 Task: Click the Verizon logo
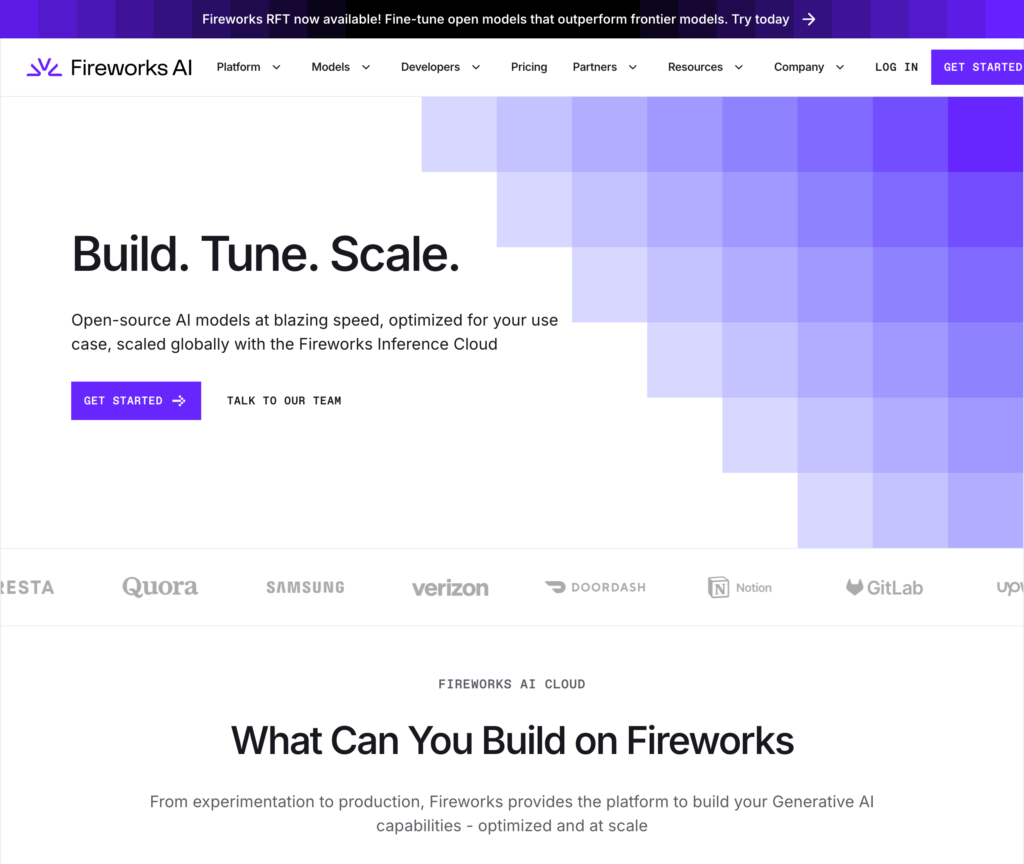click(x=450, y=588)
